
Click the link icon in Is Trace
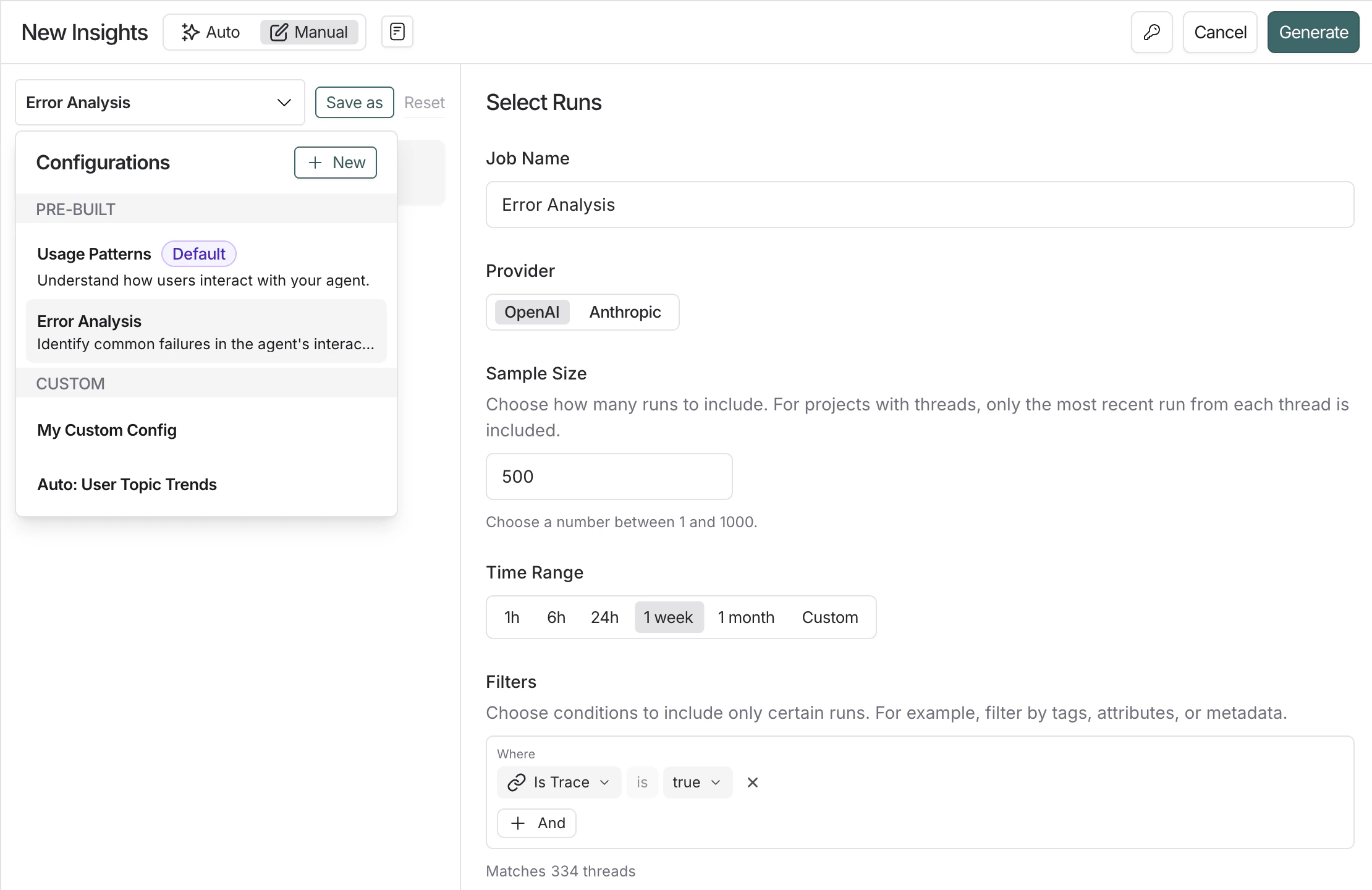pyautogui.click(x=516, y=782)
